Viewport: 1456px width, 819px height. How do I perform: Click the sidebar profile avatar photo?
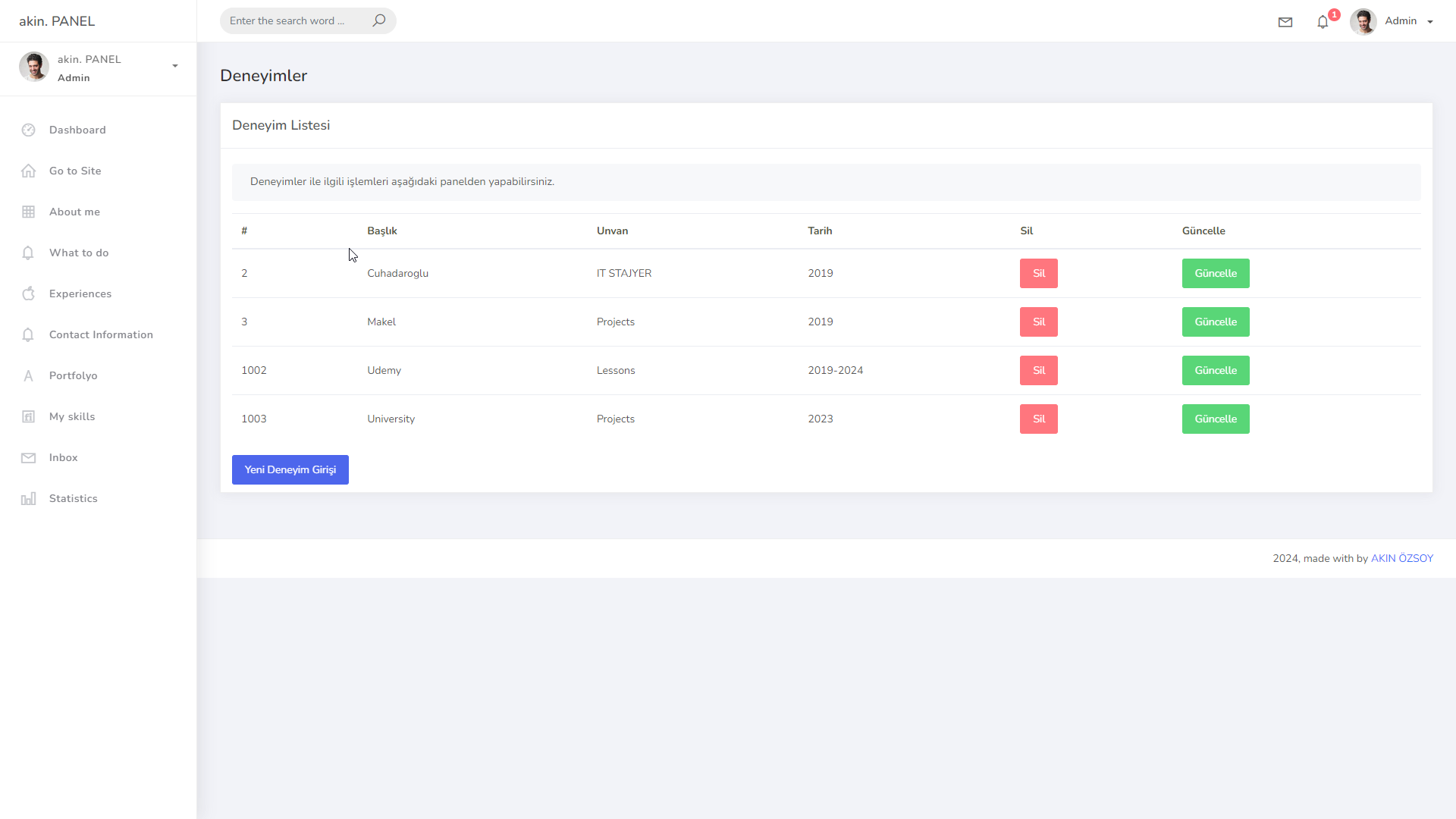click(x=34, y=67)
